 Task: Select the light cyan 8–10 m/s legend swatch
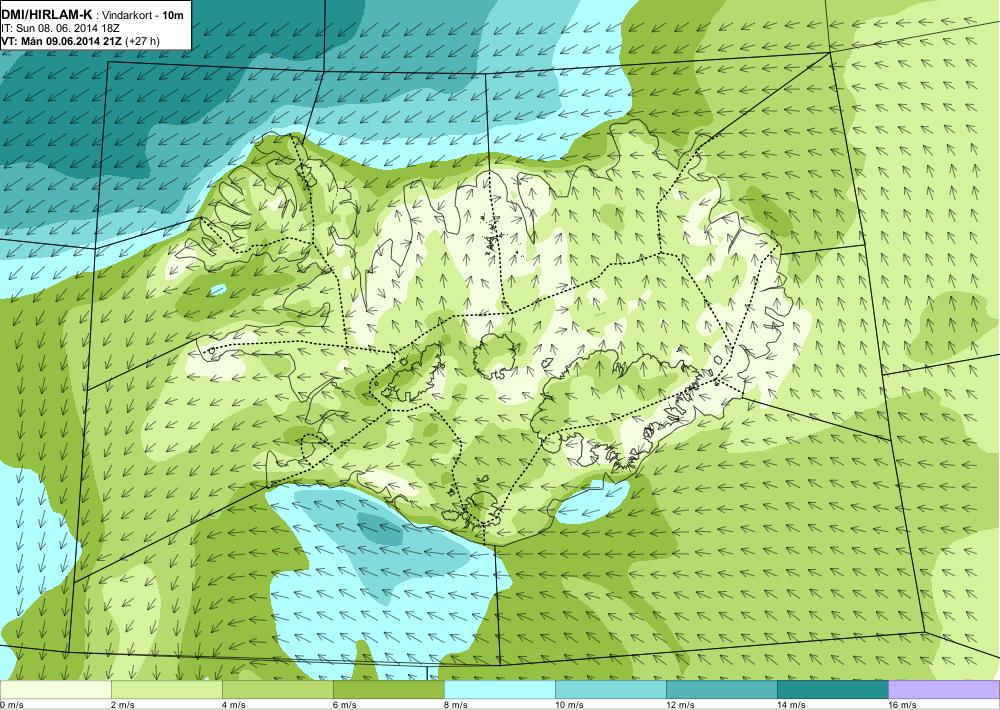click(499, 689)
